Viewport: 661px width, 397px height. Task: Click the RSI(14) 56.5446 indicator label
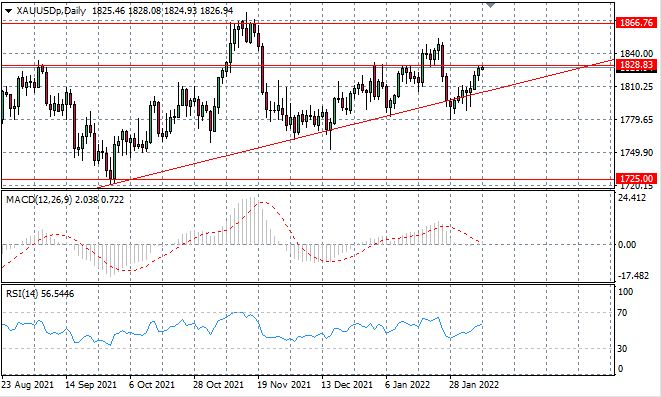[40, 293]
